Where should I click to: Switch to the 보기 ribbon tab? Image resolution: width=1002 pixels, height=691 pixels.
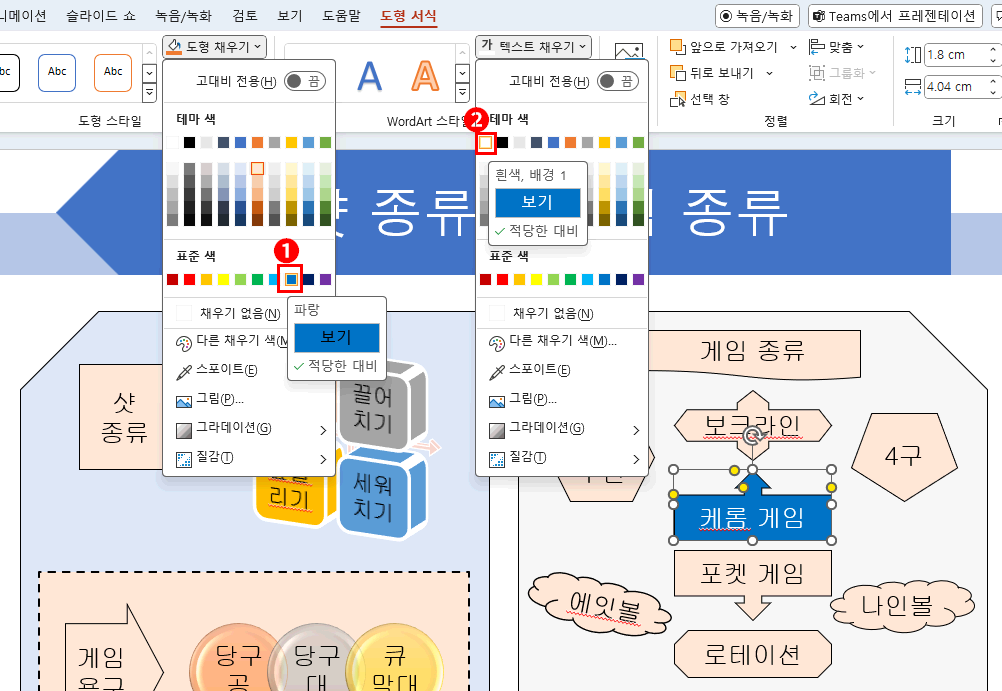click(289, 15)
